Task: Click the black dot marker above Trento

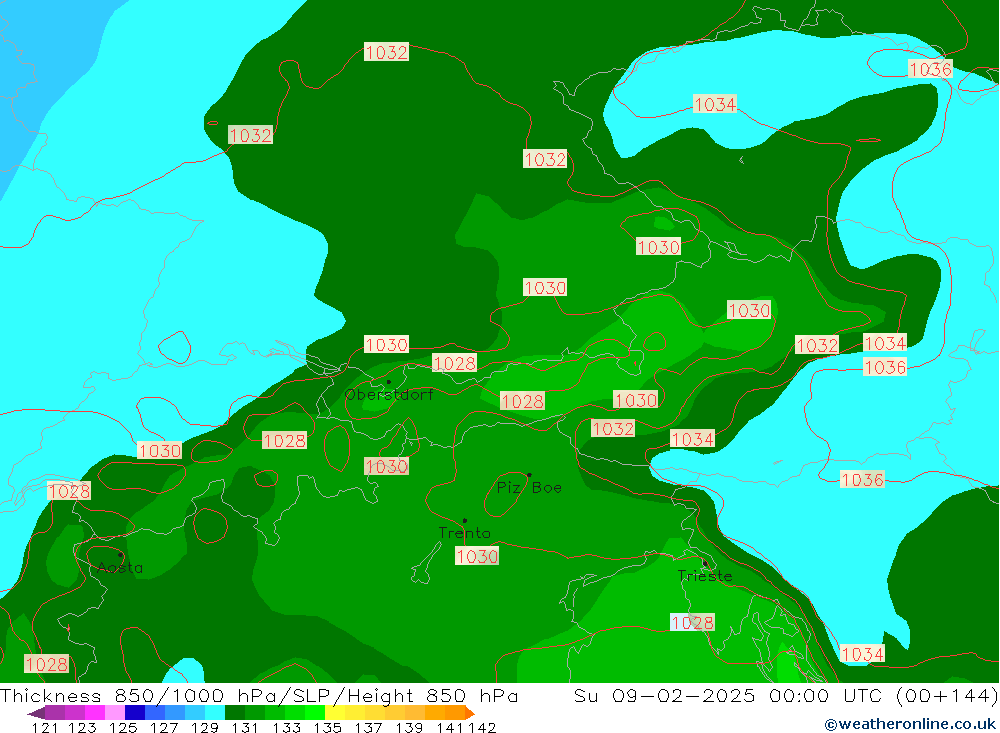Action: click(464, 521)
